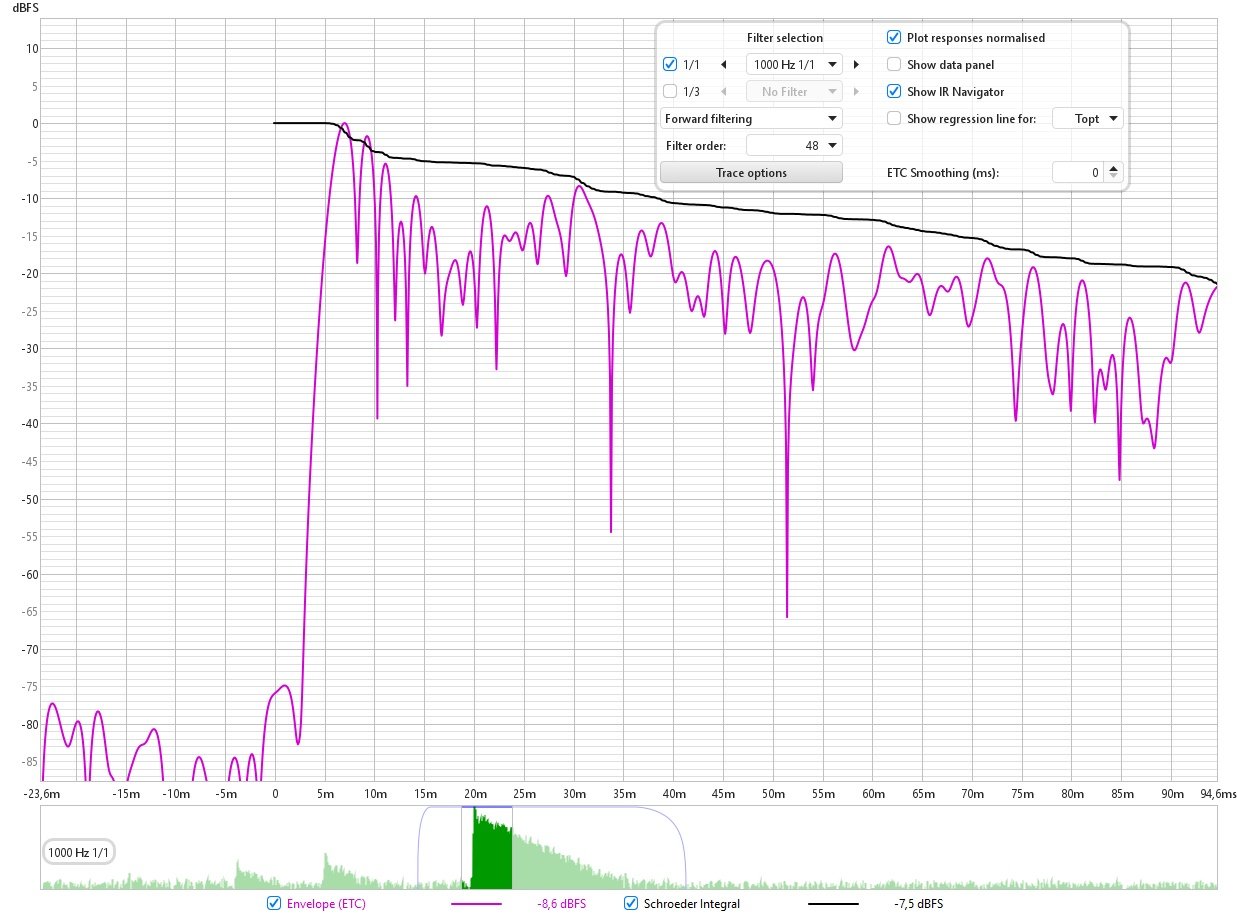Enable Show data panel option

click(894, 65)
